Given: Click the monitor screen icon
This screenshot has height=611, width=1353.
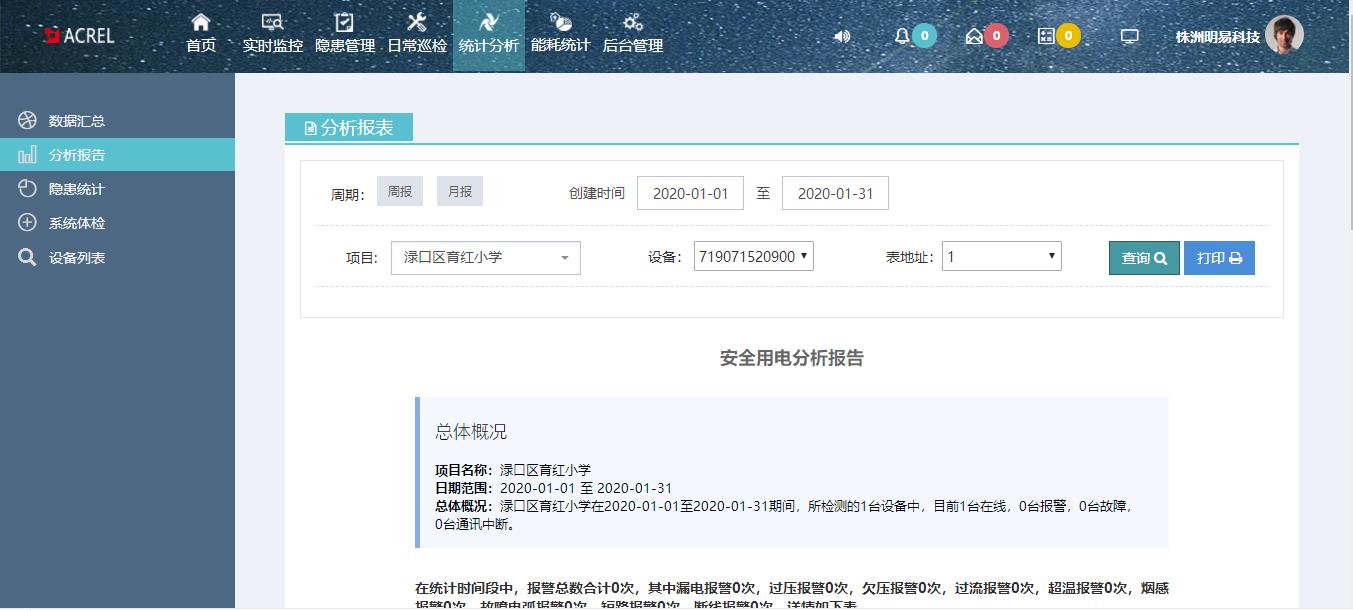Looking at the screenshot, I should point(1128,34).
